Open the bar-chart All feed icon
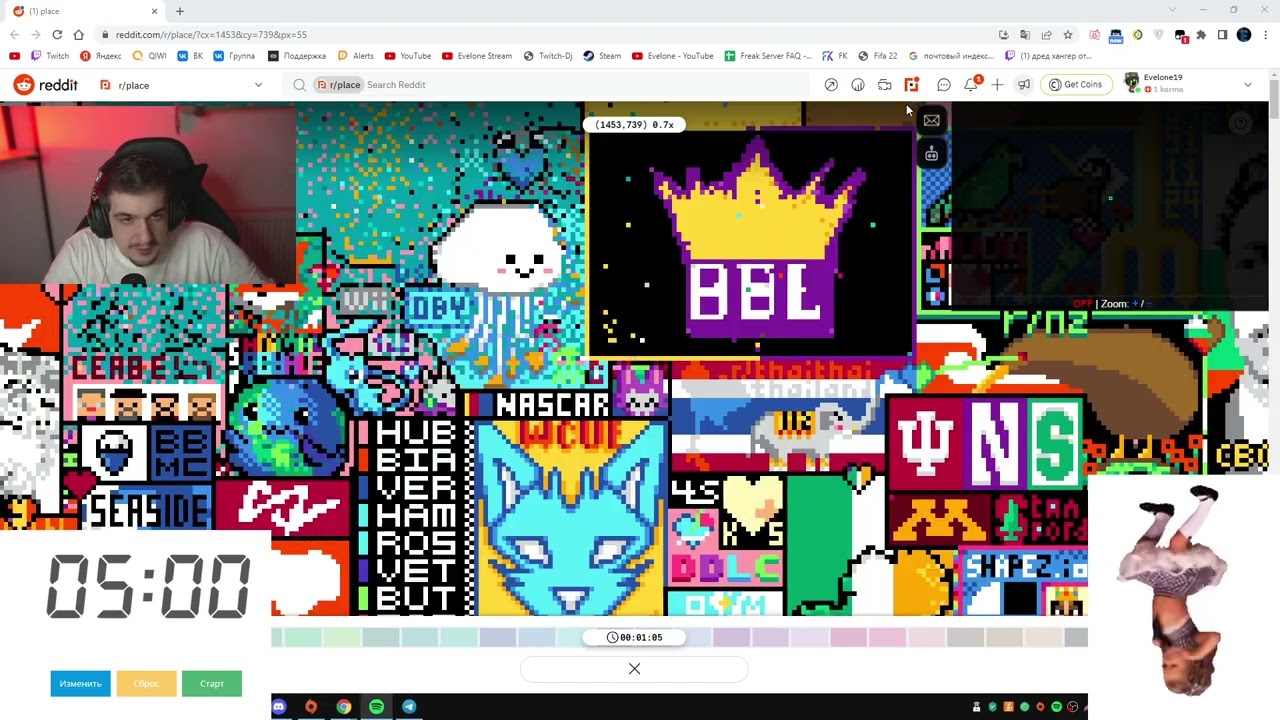The image size is (1280, 720). (858, 85)
